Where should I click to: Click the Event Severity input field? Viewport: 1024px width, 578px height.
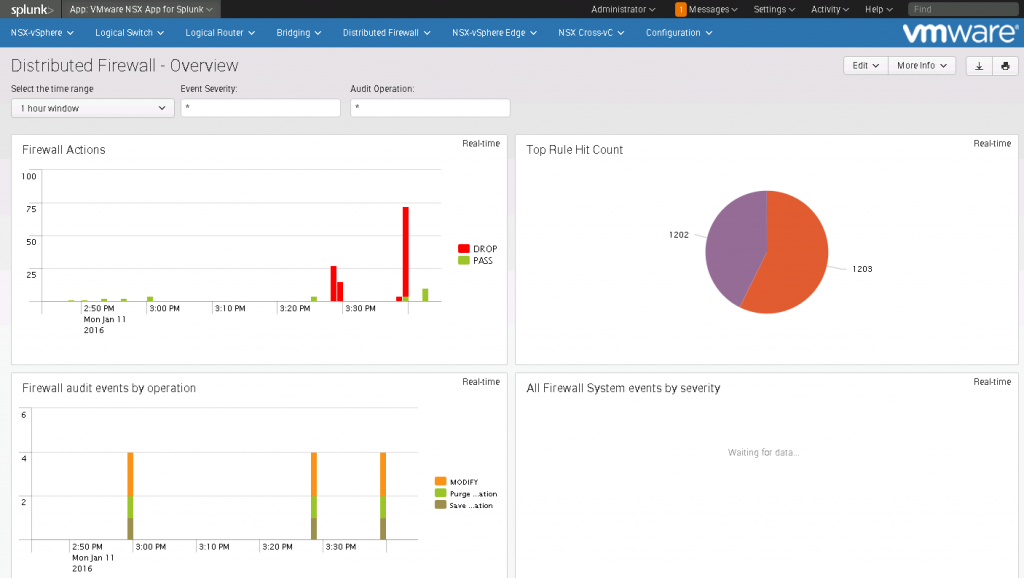[261, 108]
